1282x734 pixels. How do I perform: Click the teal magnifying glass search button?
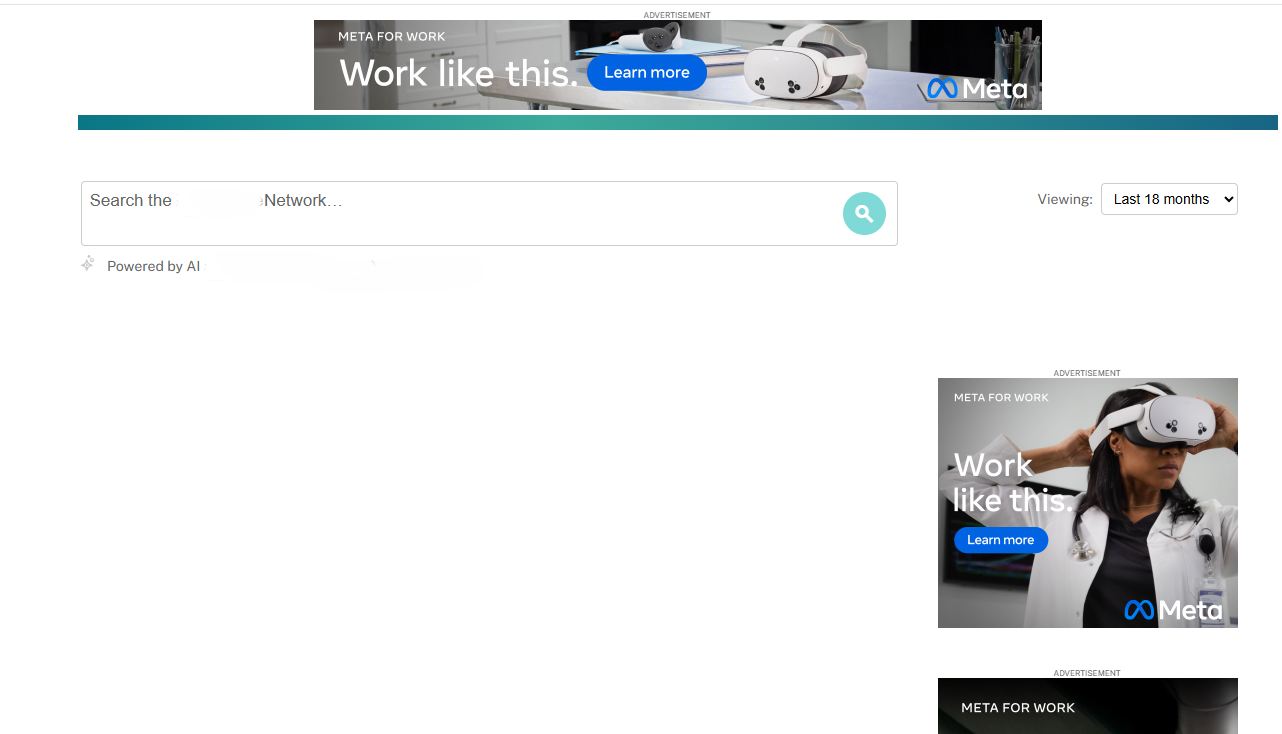tap(864, 213)
